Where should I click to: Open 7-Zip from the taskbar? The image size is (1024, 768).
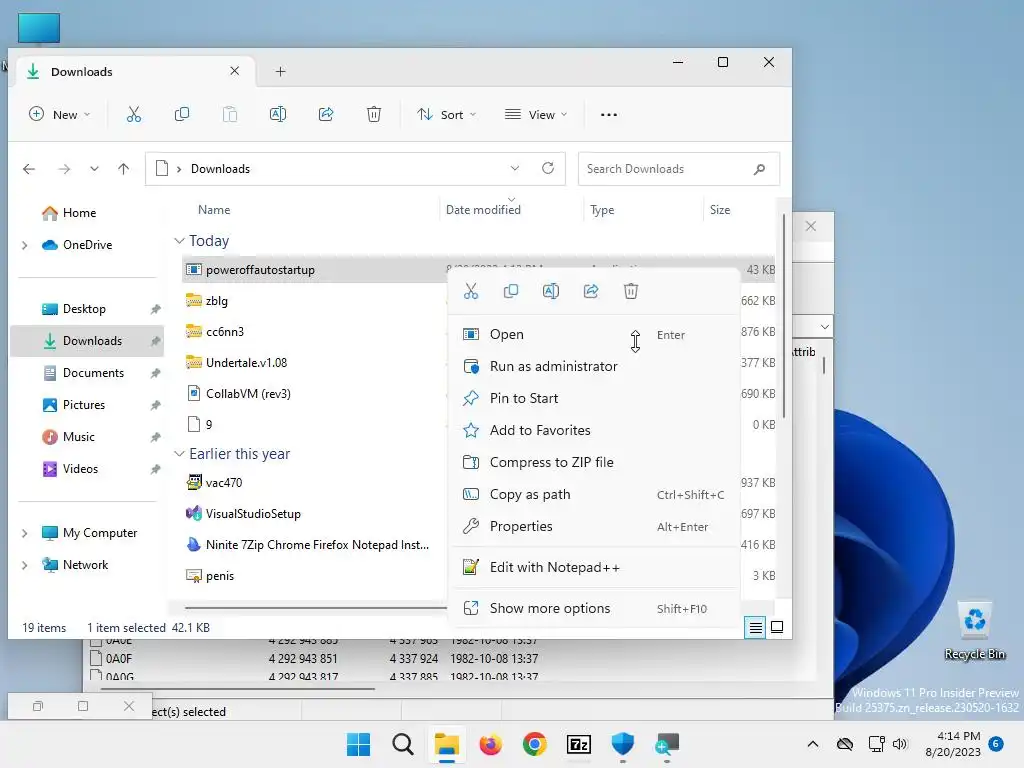(579, 744)
